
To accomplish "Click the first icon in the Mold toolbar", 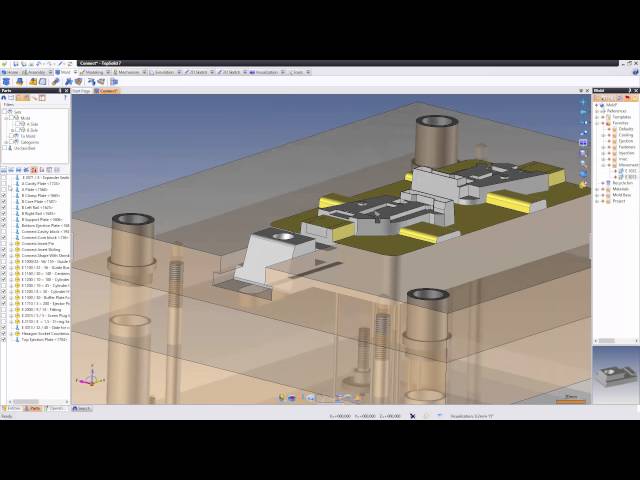I will coord(6,81).
